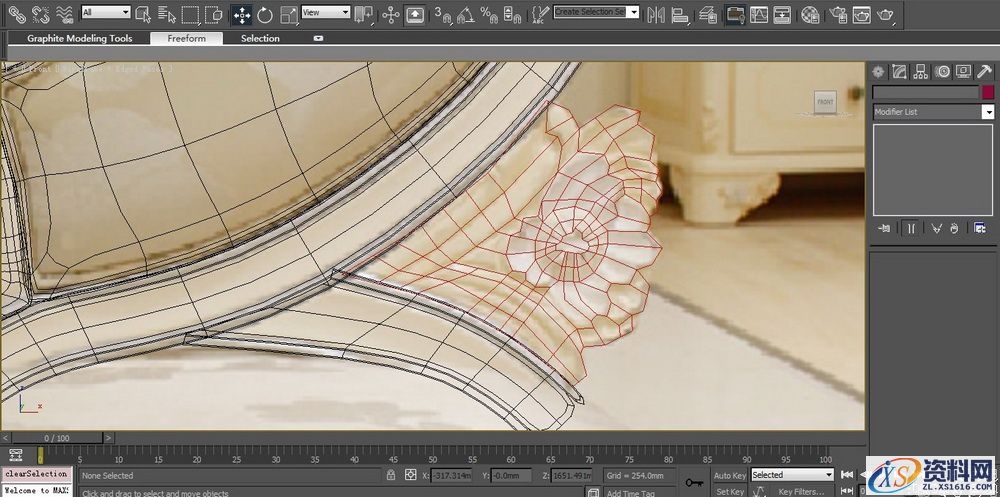This screenshot has height=497, width=1000.
Task: Activate the Select and Rotate tool
Action: [265, 15]
